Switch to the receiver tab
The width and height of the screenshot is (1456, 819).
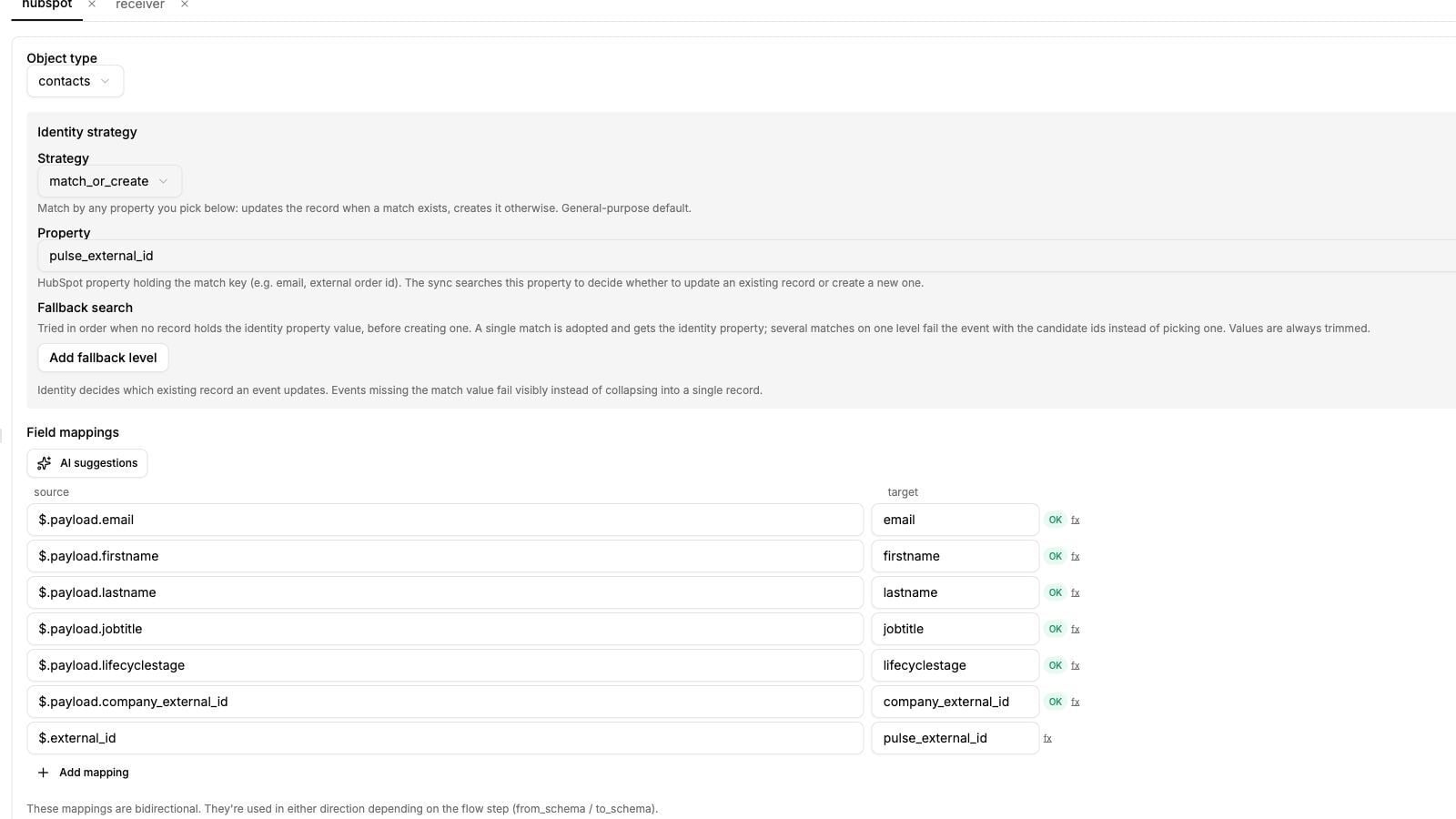coord(140,5)
